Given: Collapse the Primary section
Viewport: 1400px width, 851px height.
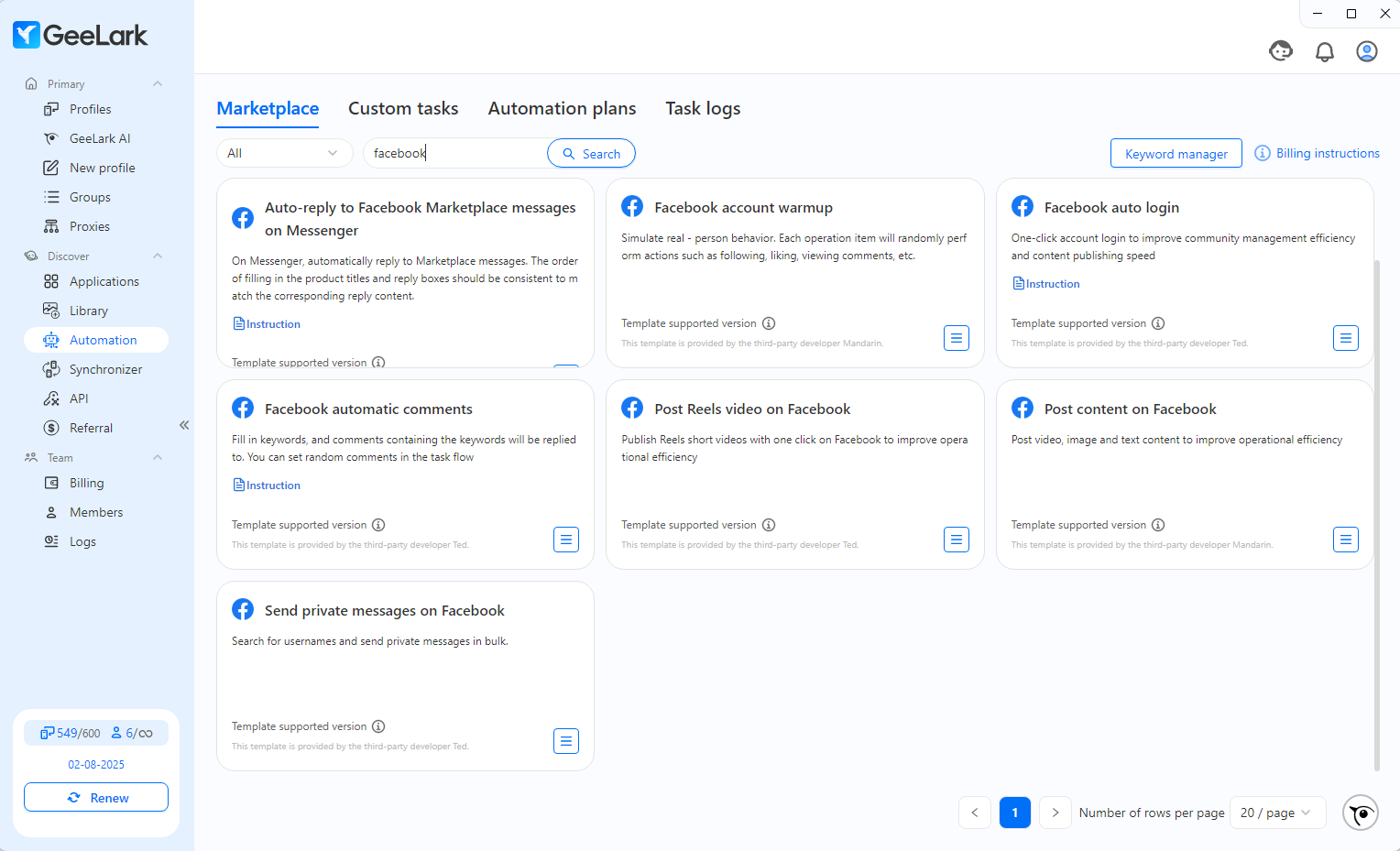Looking at the screenshot, I should pos(158,83).
